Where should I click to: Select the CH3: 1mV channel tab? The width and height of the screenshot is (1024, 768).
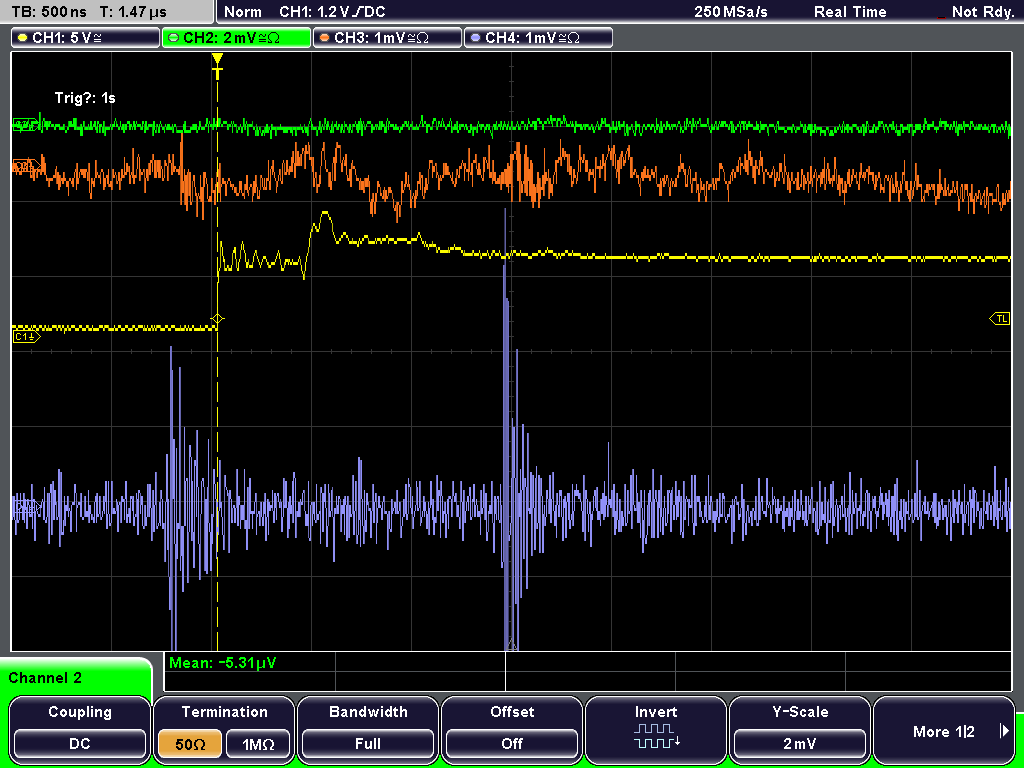pos(387,38)
